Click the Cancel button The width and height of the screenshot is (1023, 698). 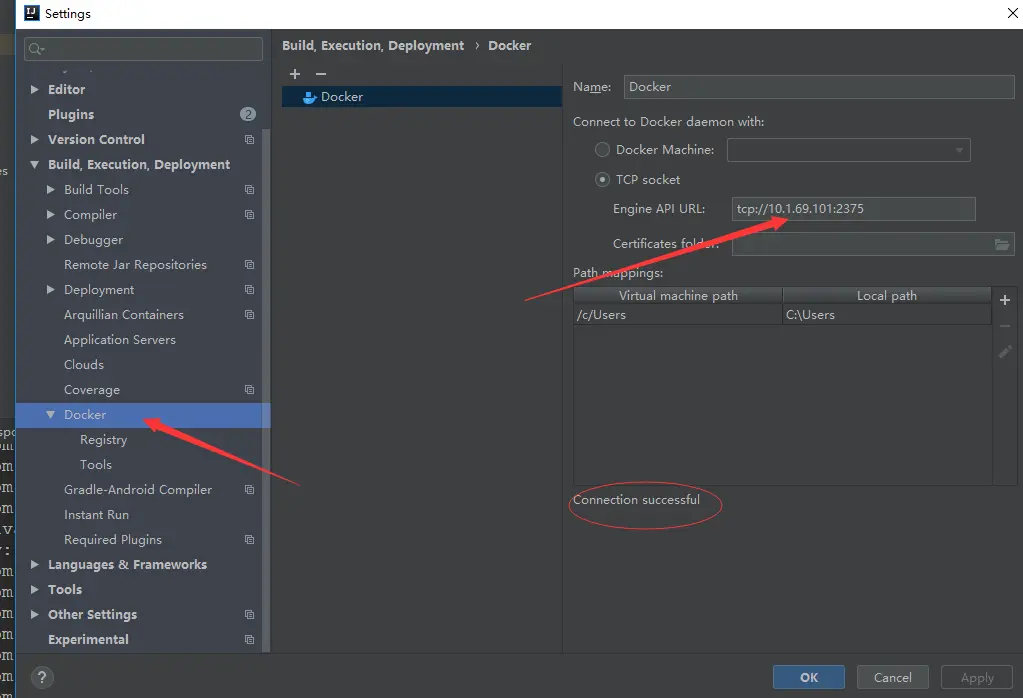pos(893,677)
